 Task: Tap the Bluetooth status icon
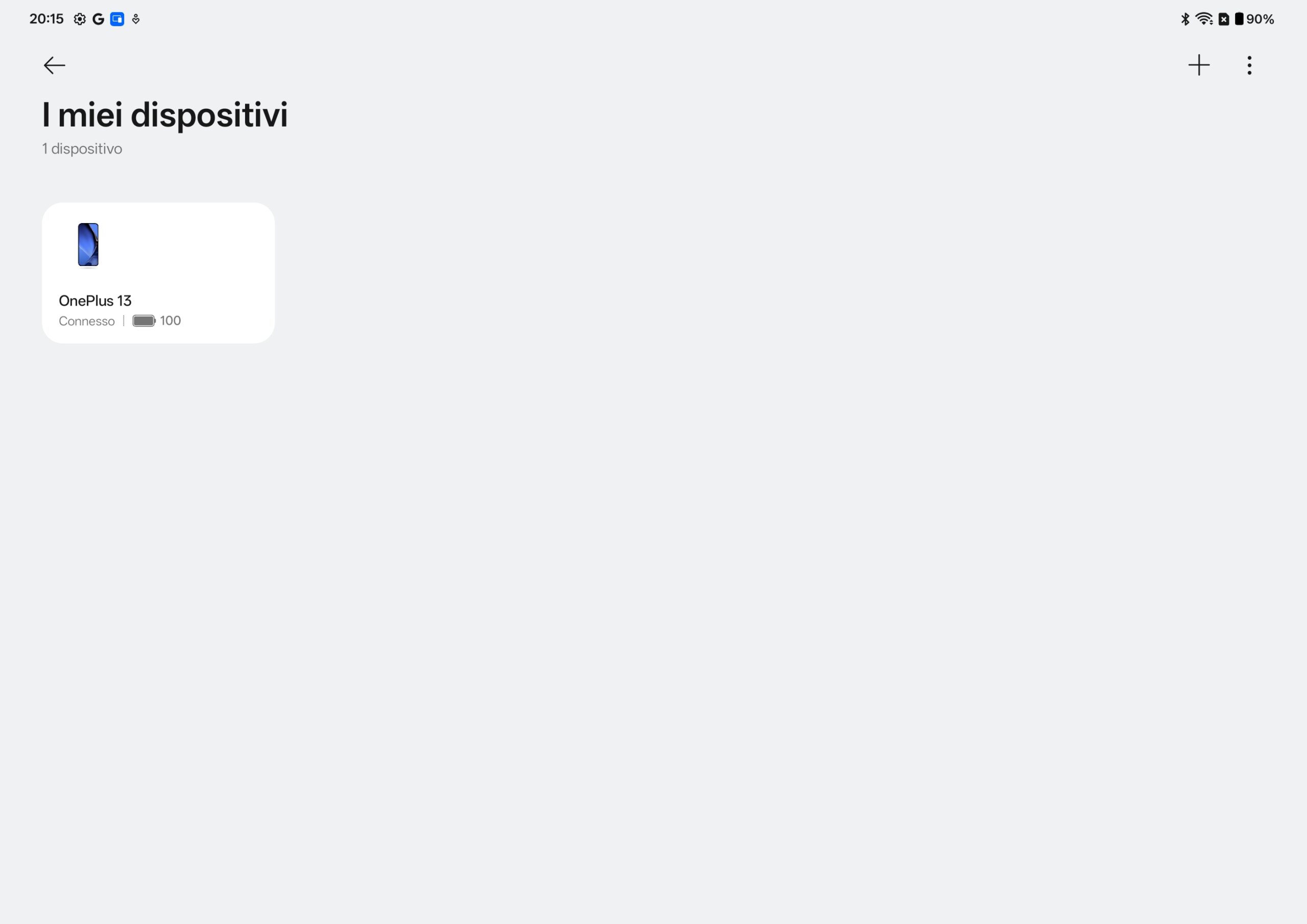pyautogui.click(x=1185, y=19)
